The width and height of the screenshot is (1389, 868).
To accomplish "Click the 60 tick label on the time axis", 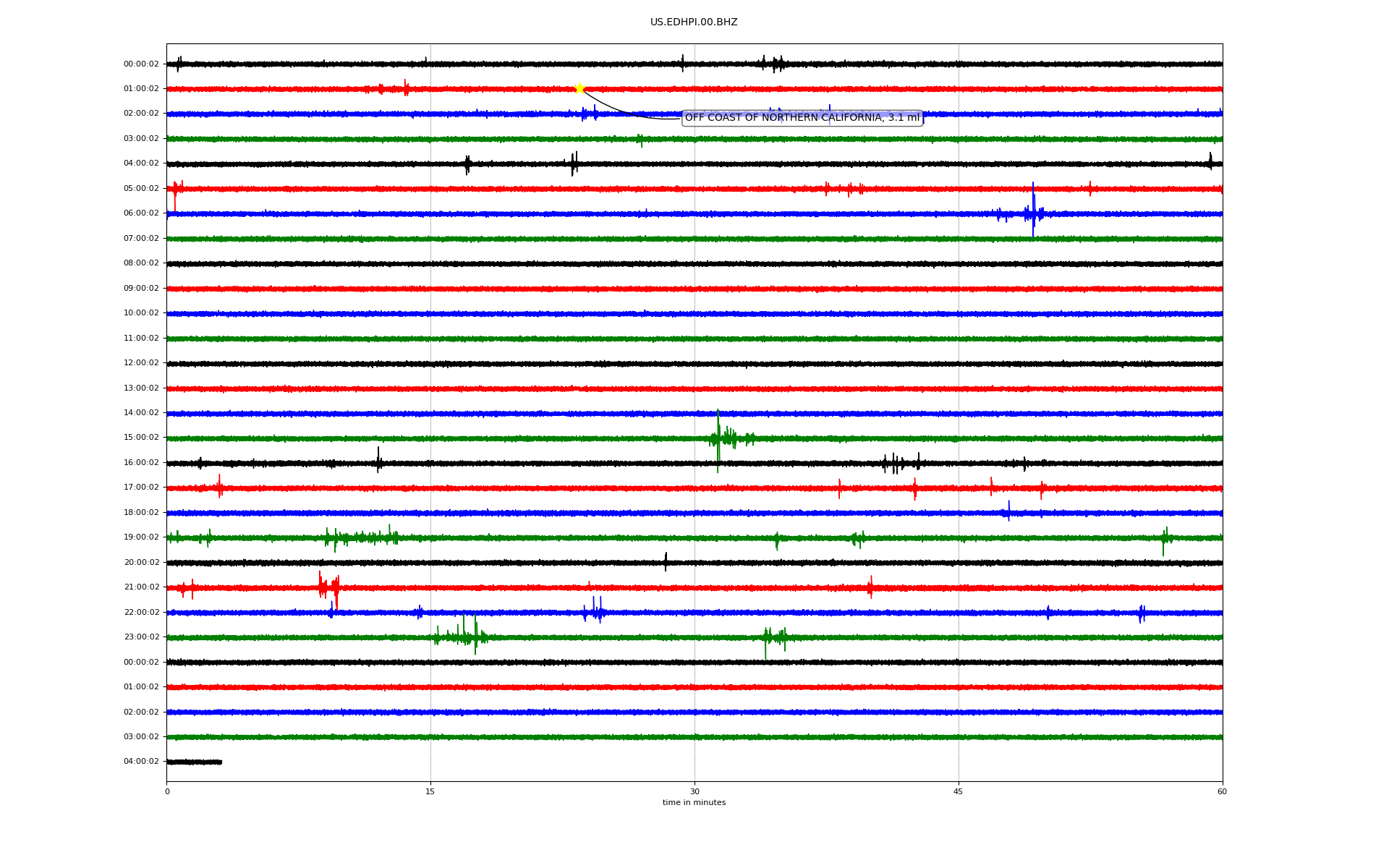I will point(1222,791).
